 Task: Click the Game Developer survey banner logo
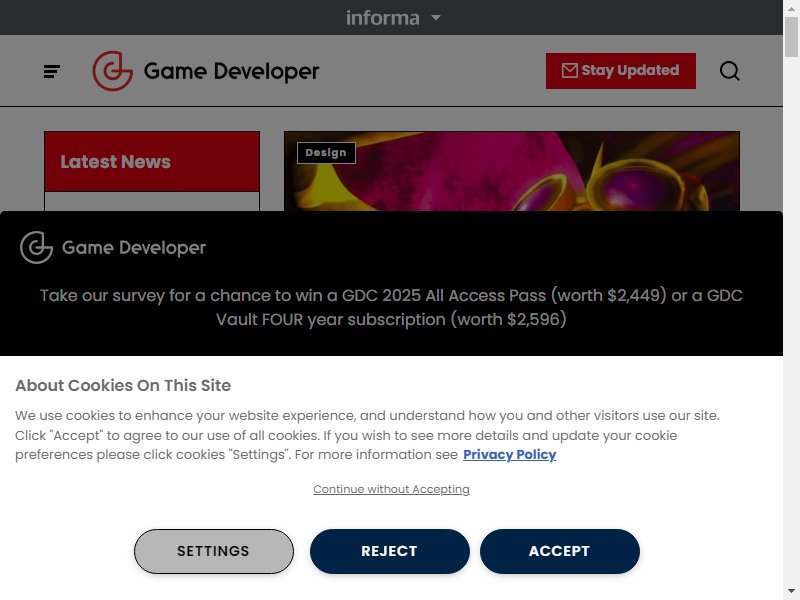click(113, 247)
